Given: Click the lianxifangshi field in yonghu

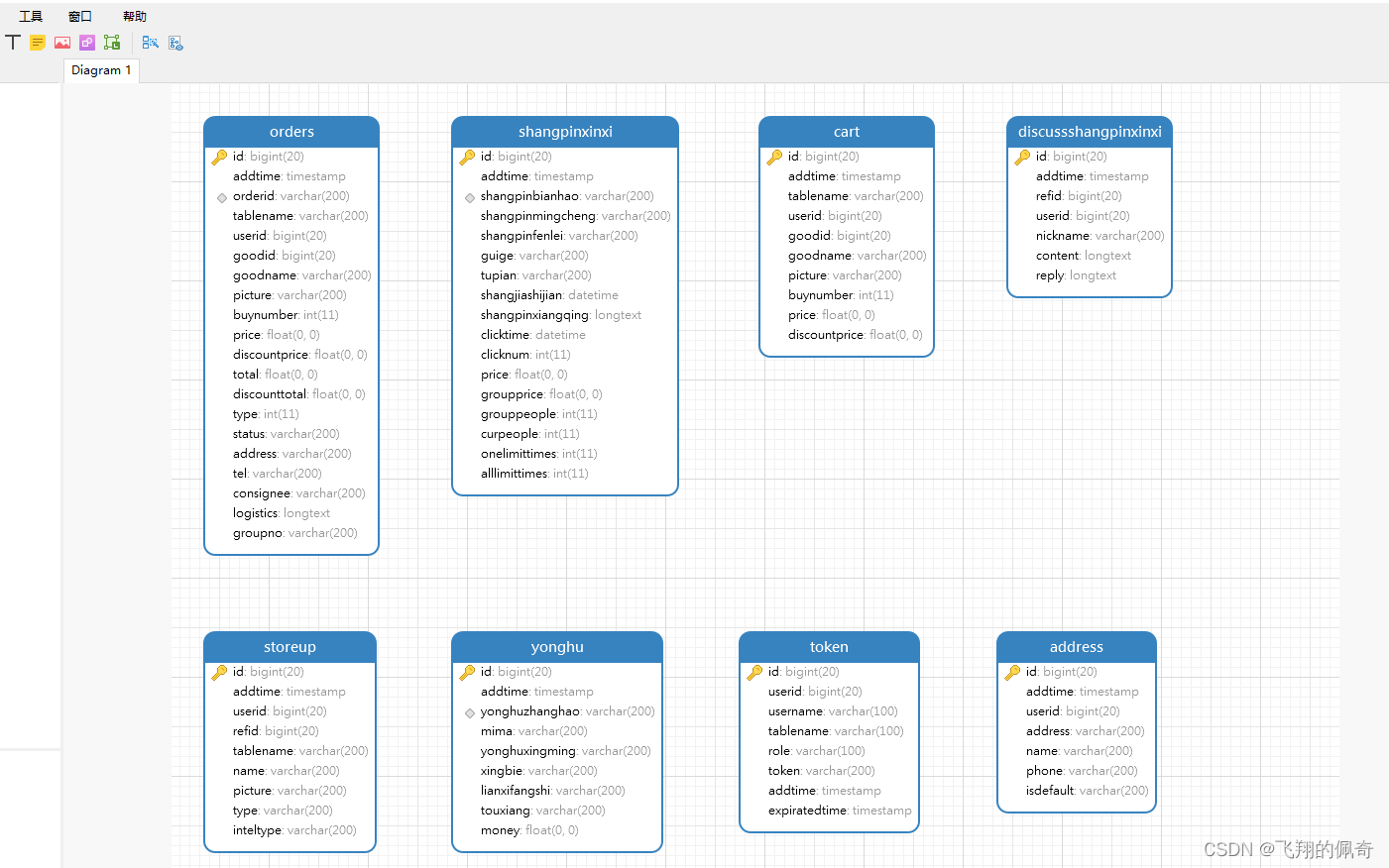Looking at the screenshot, I should (x=553, y=791).
